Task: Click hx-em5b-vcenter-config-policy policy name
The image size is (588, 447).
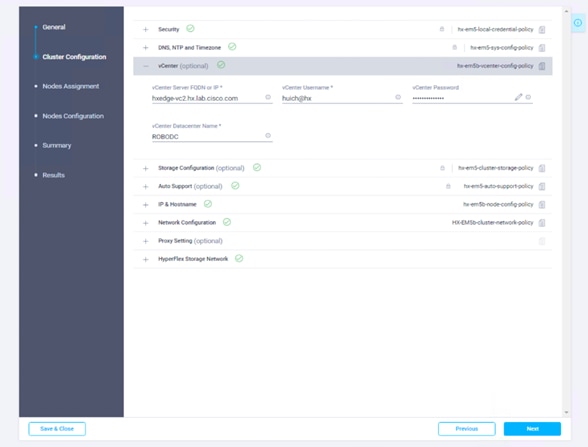Action: [x=495, y=66]
